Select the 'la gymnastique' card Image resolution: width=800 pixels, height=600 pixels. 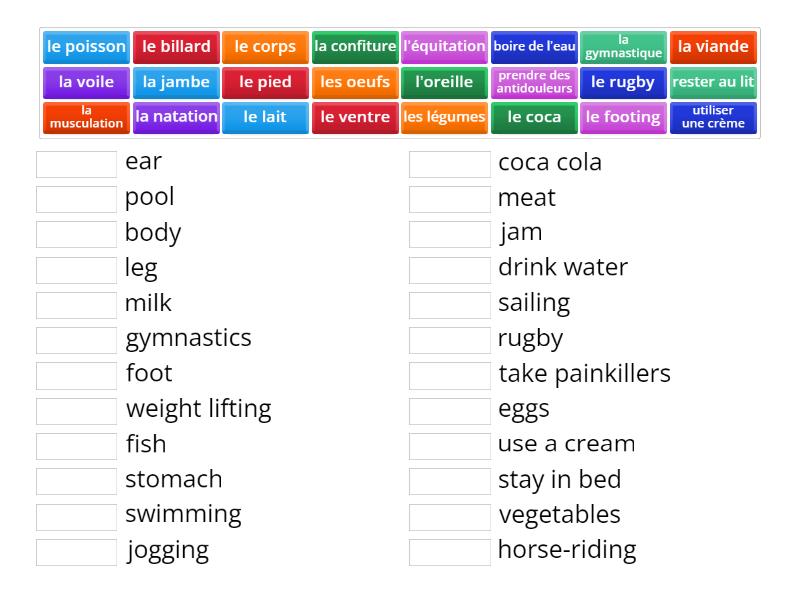(623, 46)
